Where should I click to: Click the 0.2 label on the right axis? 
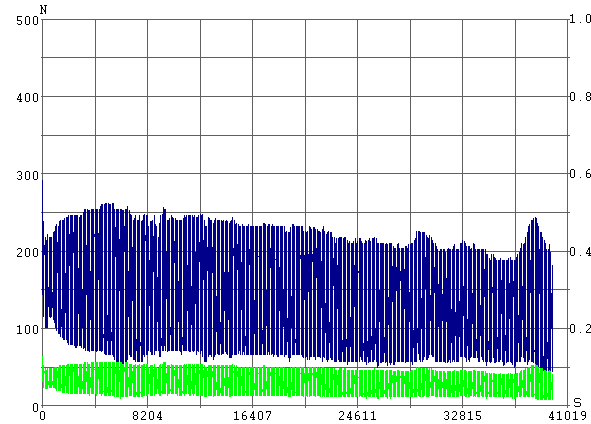(x=580, y=328)
